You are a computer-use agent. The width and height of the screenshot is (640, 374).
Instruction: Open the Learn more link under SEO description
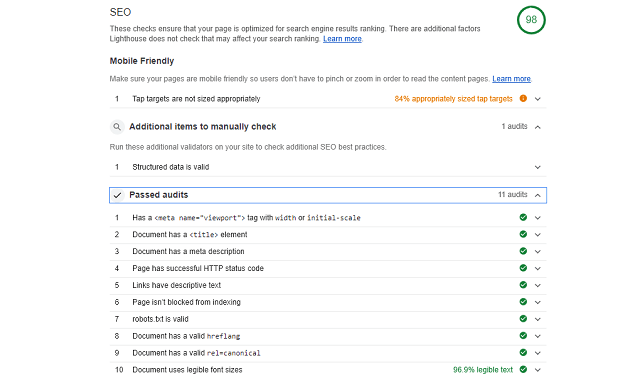(x=342, y=39)
